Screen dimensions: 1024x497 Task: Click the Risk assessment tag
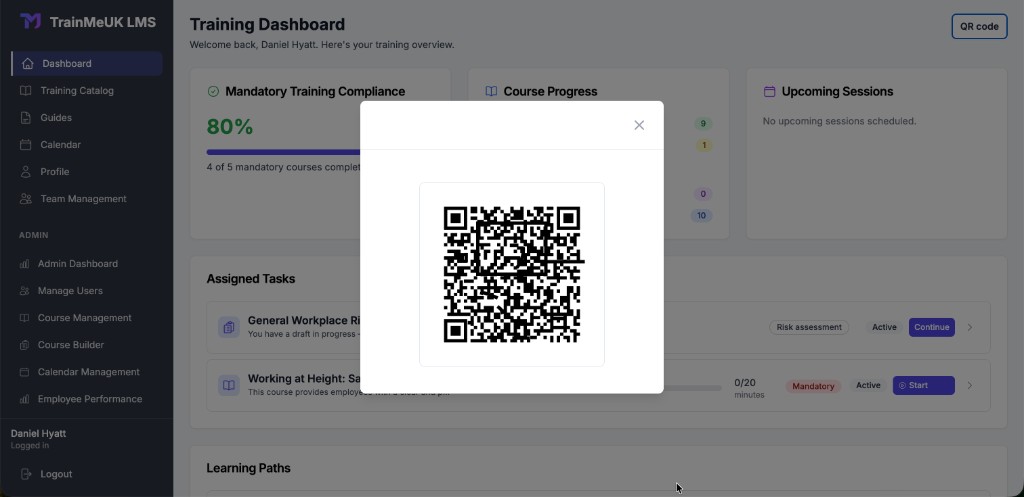pyautogui.click(x=808, y=327)
